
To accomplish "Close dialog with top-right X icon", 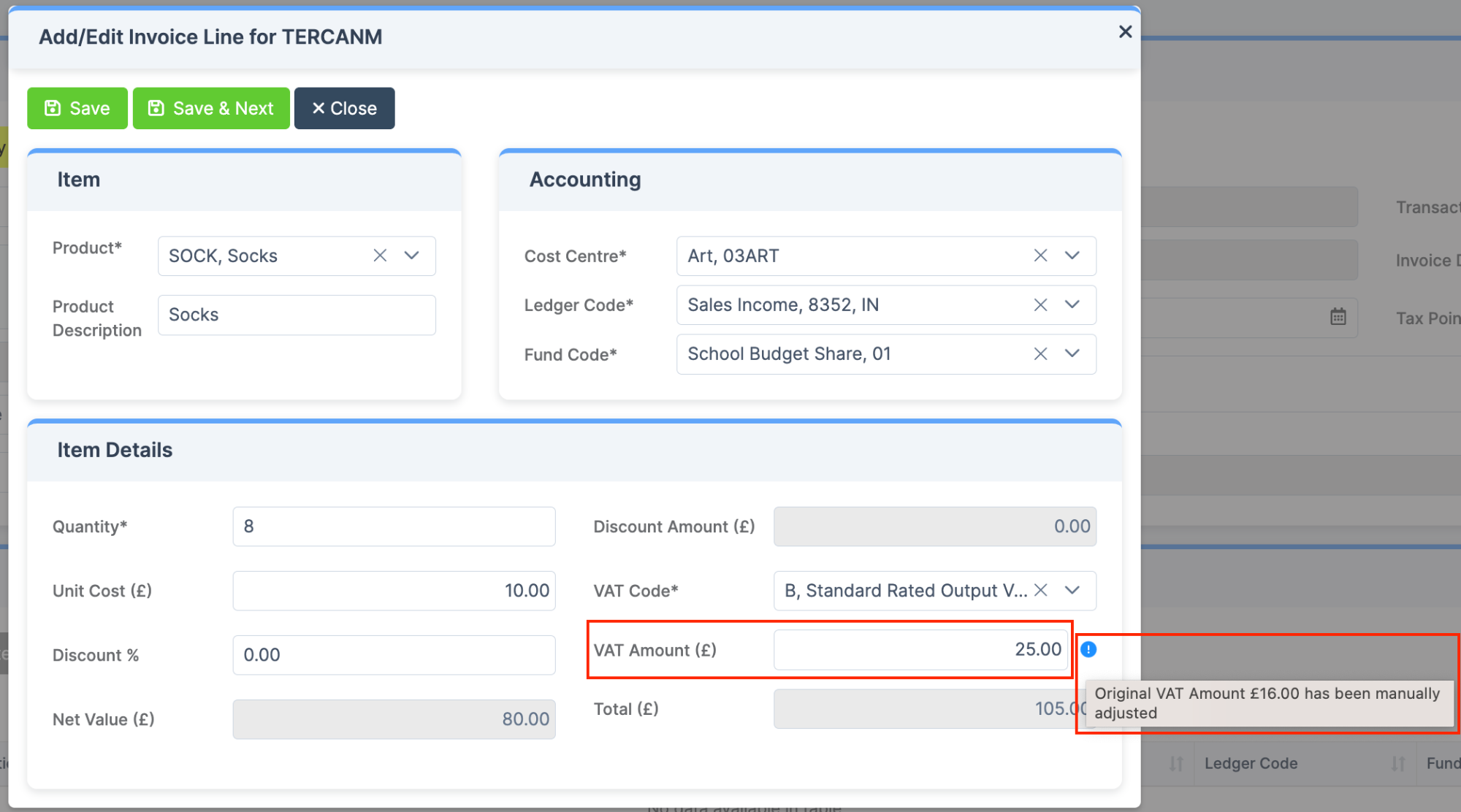I will 1125,31.
